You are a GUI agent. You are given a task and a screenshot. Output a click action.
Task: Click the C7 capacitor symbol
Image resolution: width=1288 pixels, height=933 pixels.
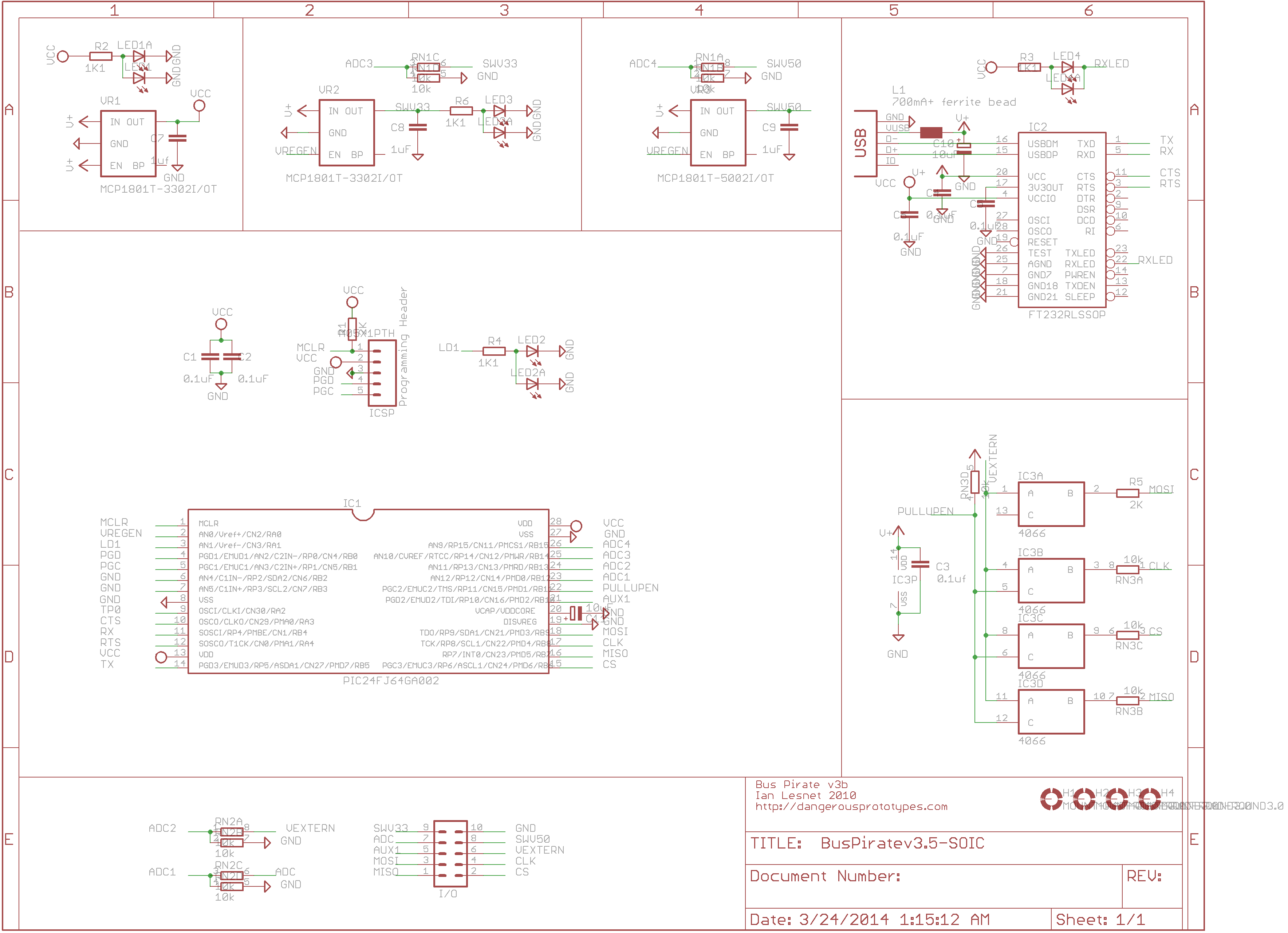click(178, 138)
